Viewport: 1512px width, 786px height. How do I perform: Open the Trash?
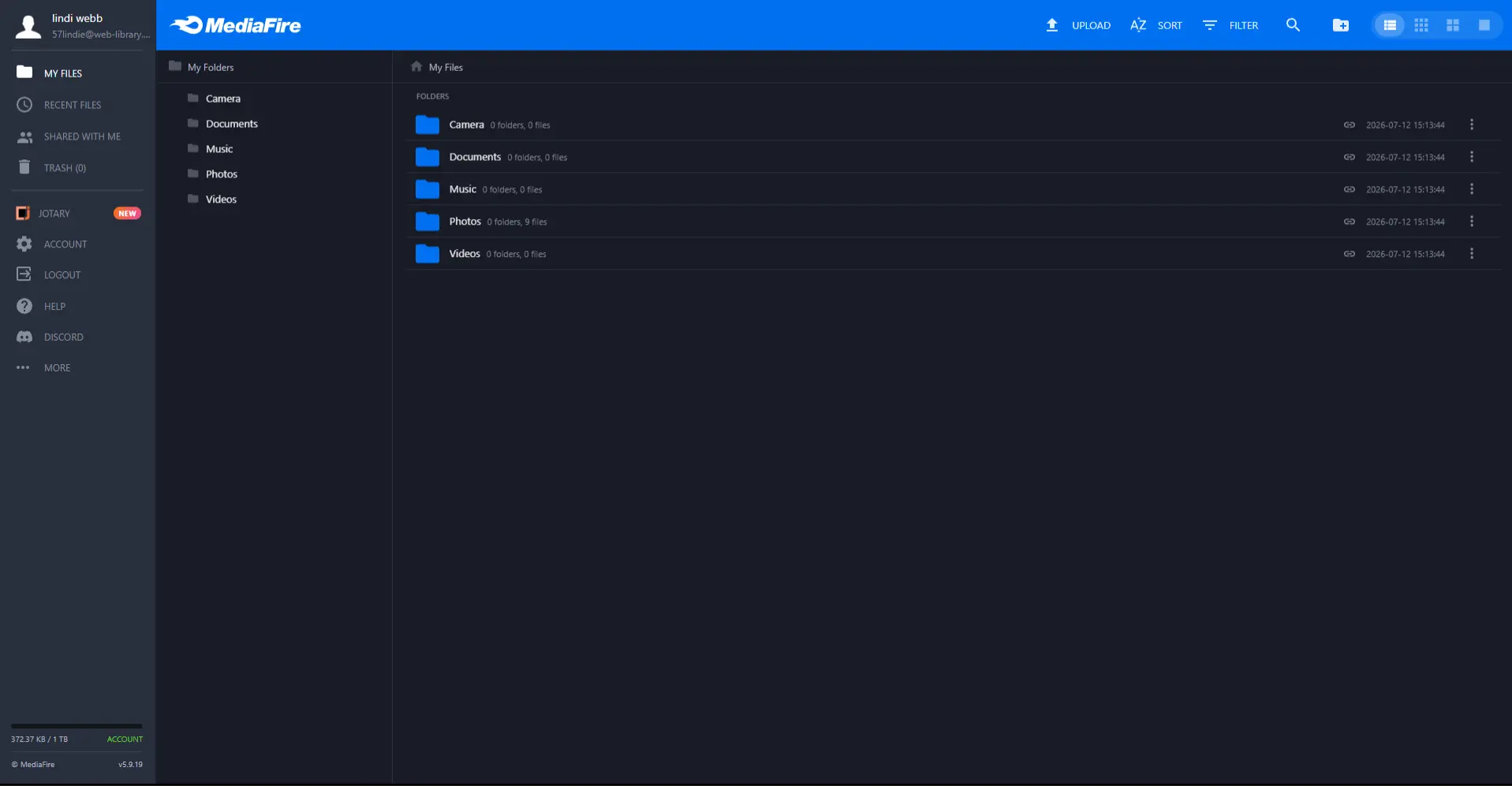[x=52, y=168]
